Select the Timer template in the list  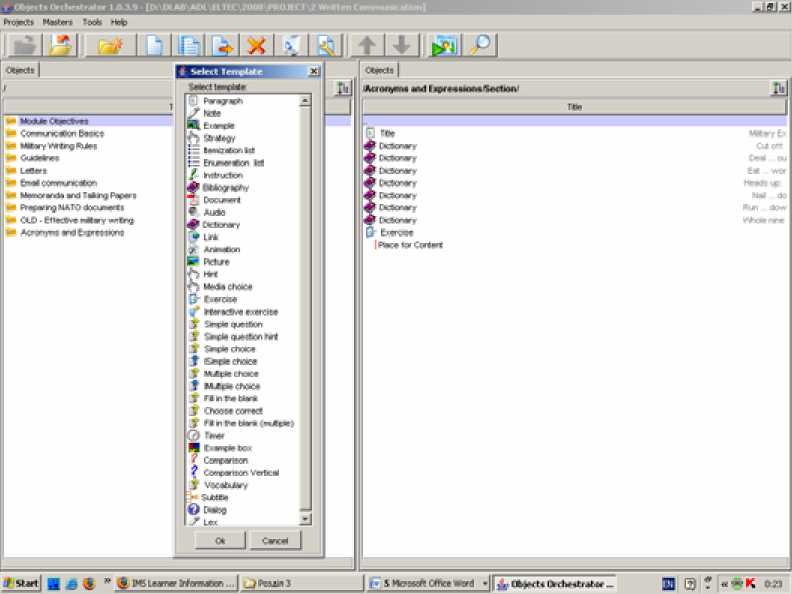(214, 436)
